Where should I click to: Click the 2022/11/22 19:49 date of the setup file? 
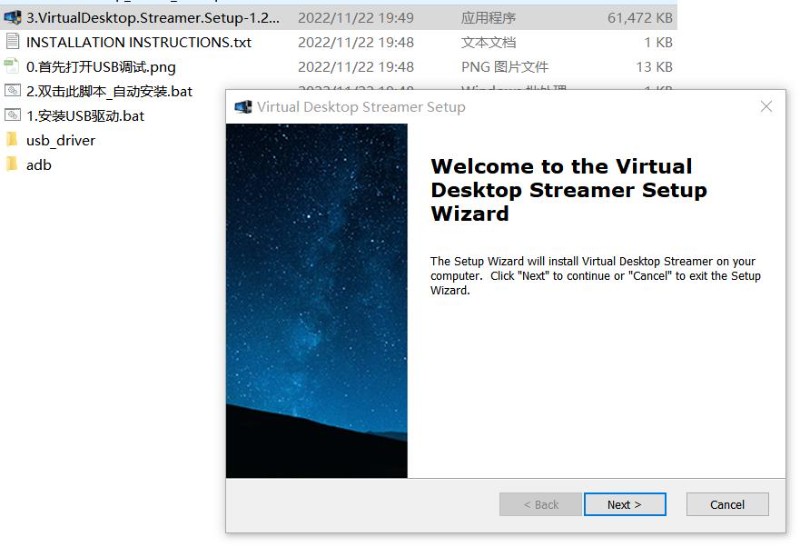pyautogui.click(x=356, y=18)
